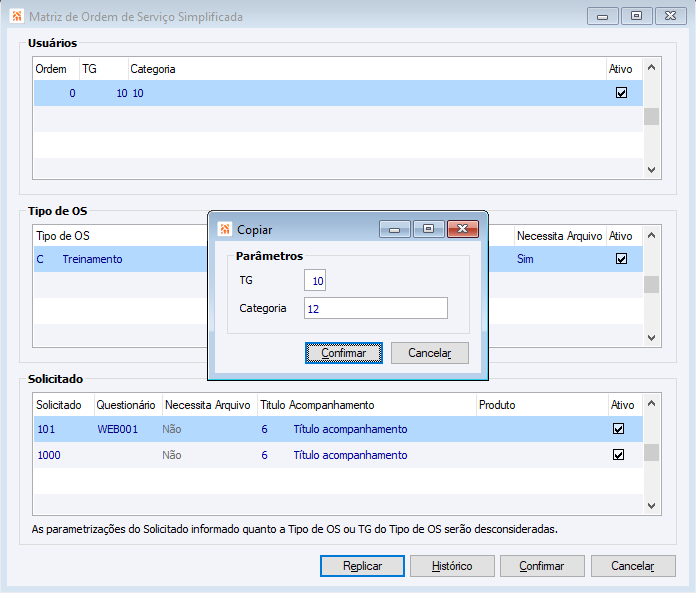696x593 pixels.
Task: Click the Tipo de OS scrollbar thumb
Action: (651, 285)
